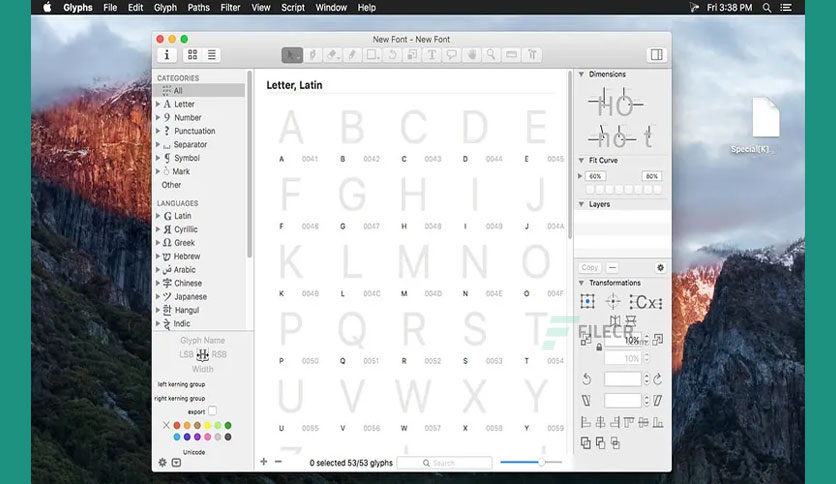This screenshot has width=836, height=484.
Task: Switch to list view of glyphs
Action: [212, 55]
